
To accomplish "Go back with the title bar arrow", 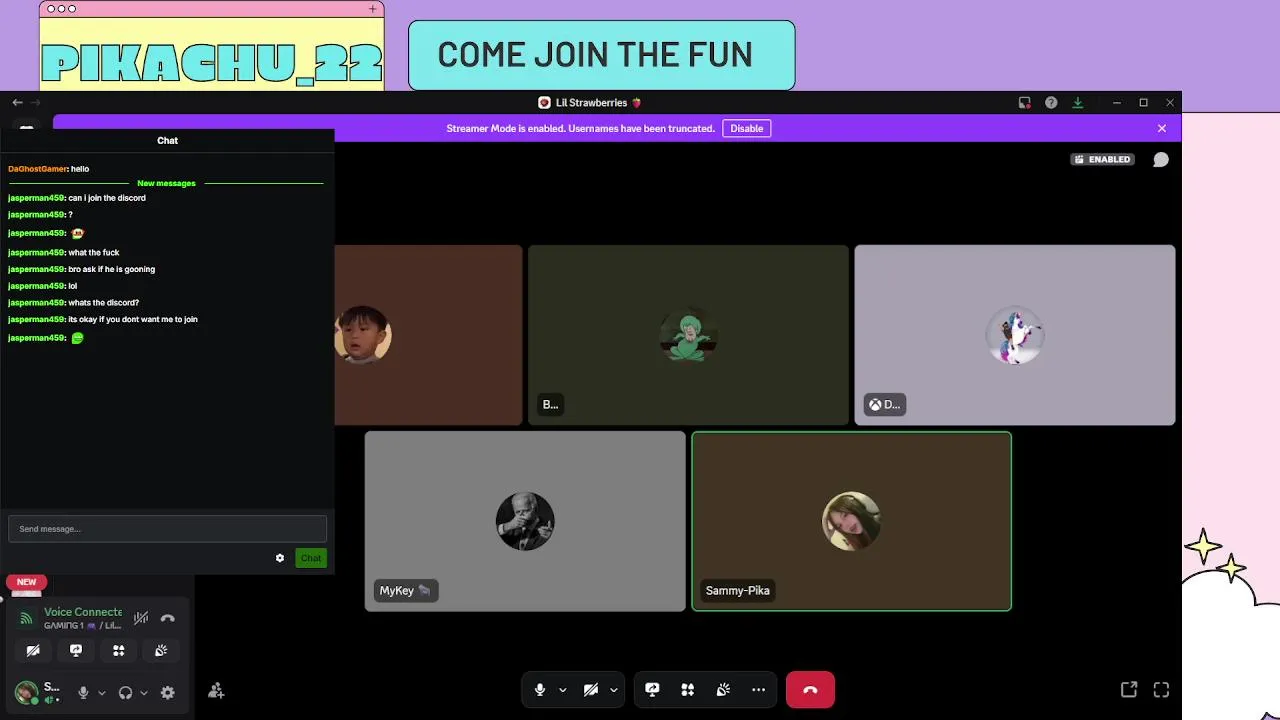I will pos(17,102).
